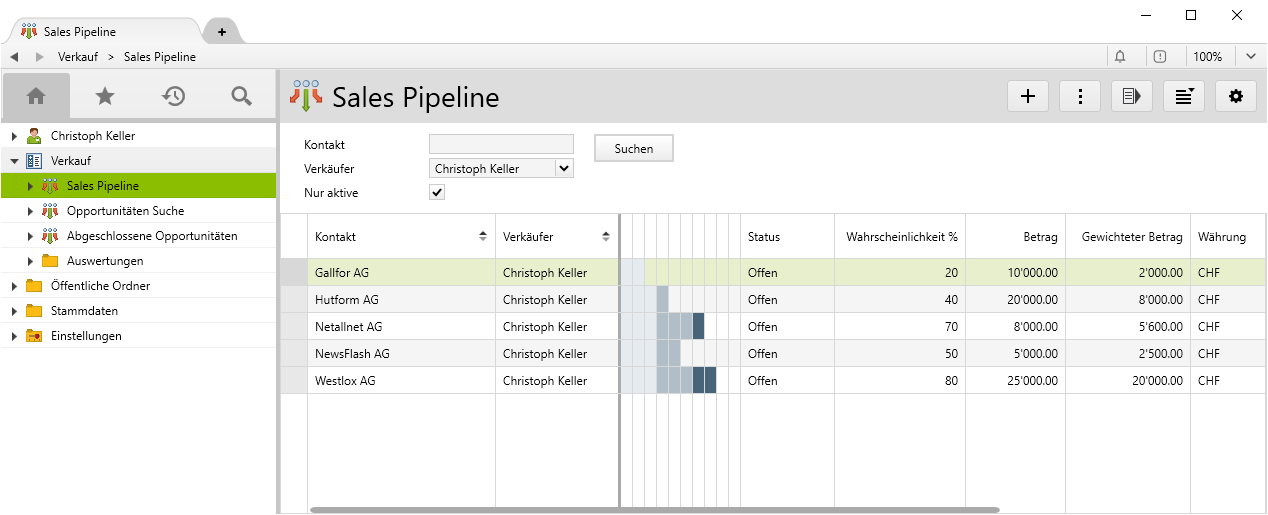Viewport: 1268px width, 515px height.
Task: Open the settings gear in header
Action: [x=1236, y=96]
